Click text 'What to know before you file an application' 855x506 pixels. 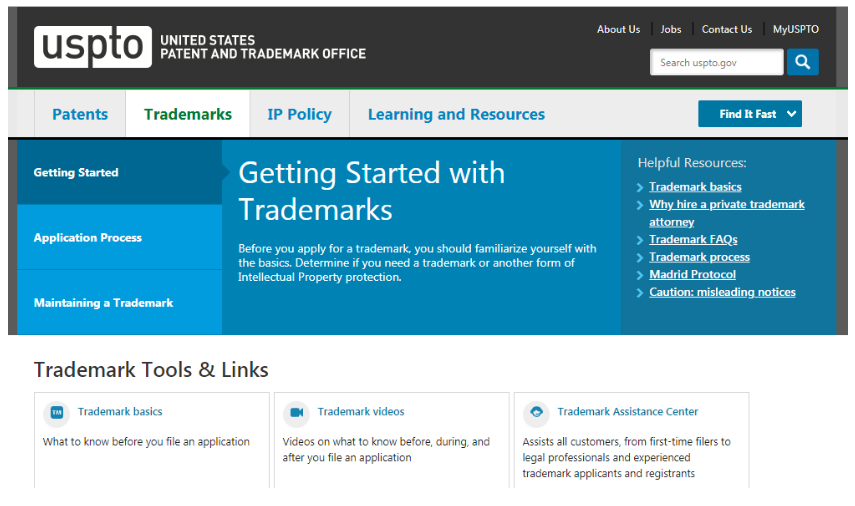(x=146, y=442)
